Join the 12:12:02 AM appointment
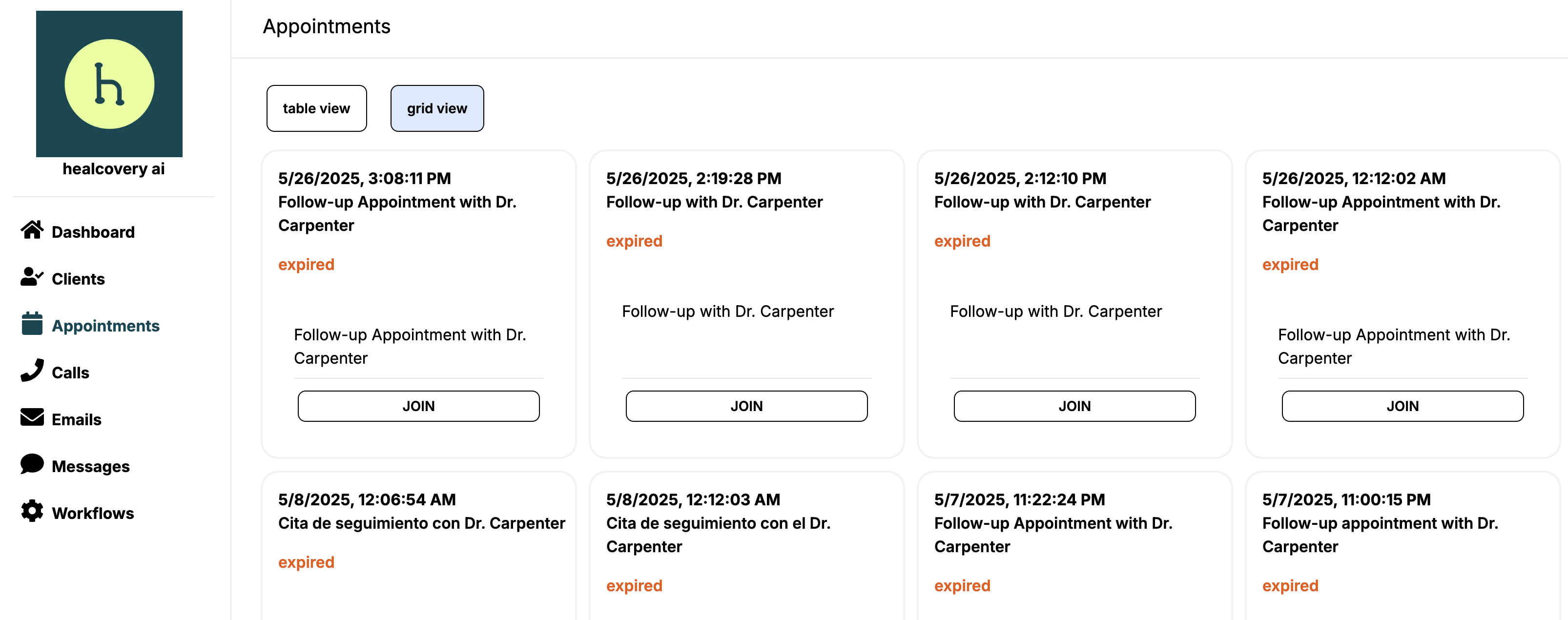The image size is (1568, 620). [1403, 406]
